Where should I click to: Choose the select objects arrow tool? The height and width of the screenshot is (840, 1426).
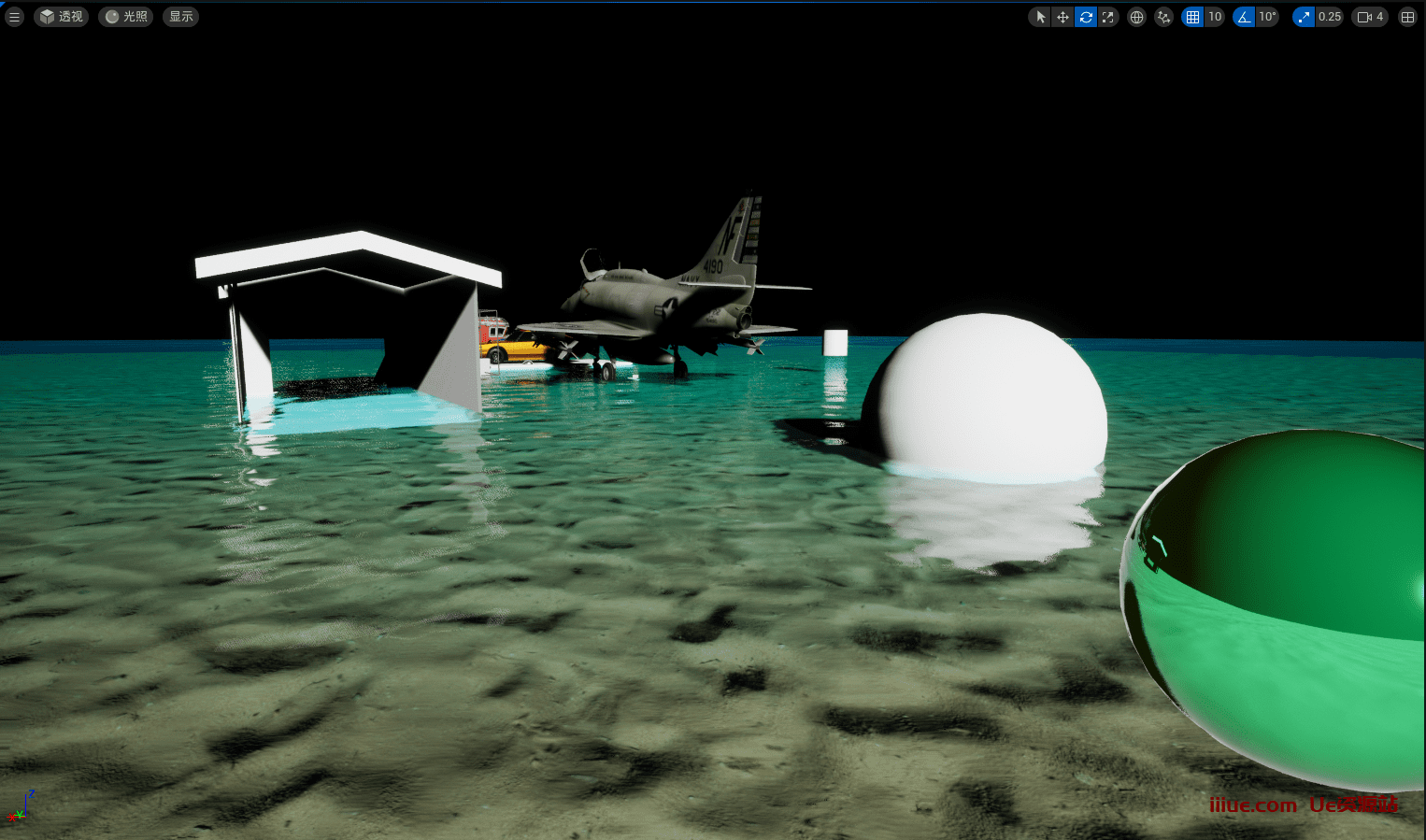1040,17
